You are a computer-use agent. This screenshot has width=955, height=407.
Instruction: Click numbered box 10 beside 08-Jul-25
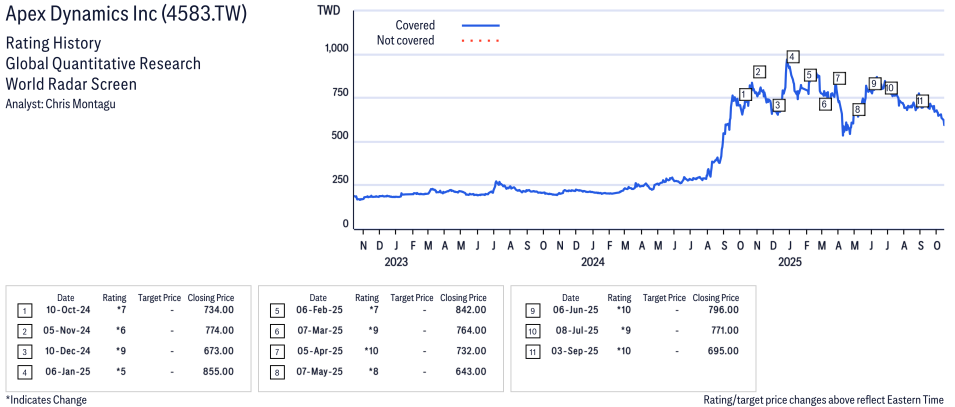click(x=530, y=331)
